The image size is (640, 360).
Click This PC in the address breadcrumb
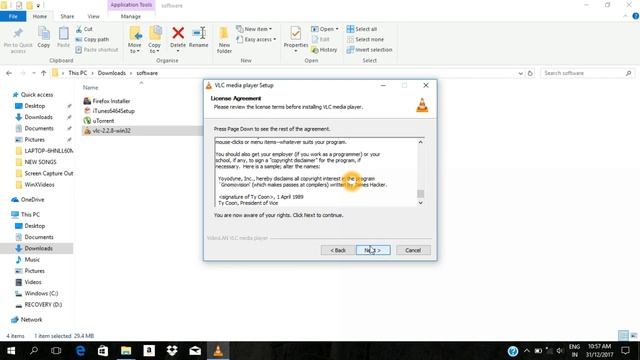pyautogui.click(x=78, y=73)
